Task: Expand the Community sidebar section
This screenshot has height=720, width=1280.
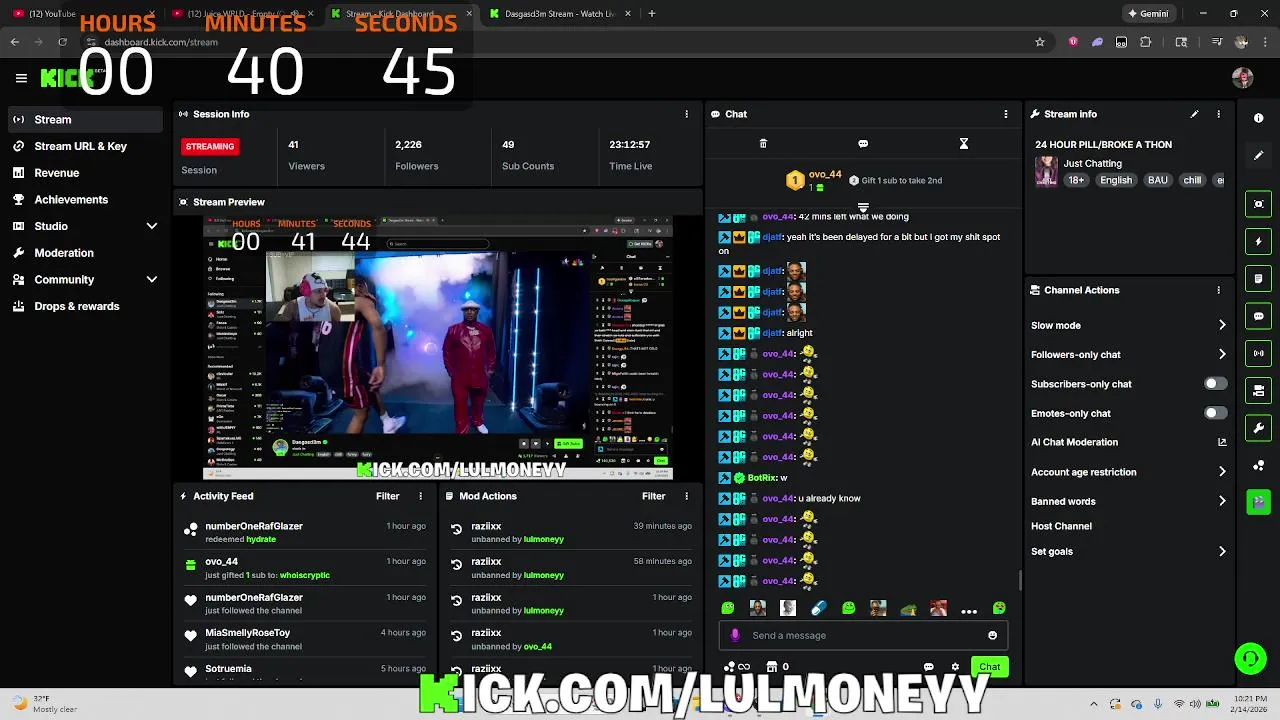Action: click(x=152, y=280)
